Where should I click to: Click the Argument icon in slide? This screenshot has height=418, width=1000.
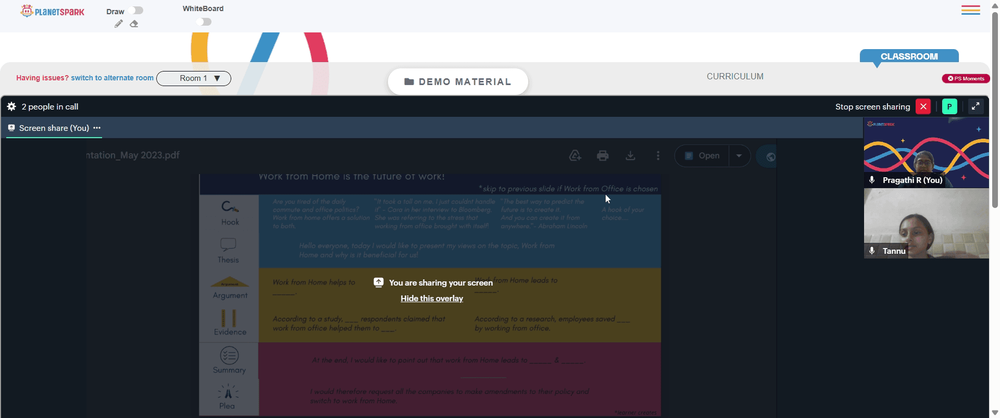pos(230,282)
